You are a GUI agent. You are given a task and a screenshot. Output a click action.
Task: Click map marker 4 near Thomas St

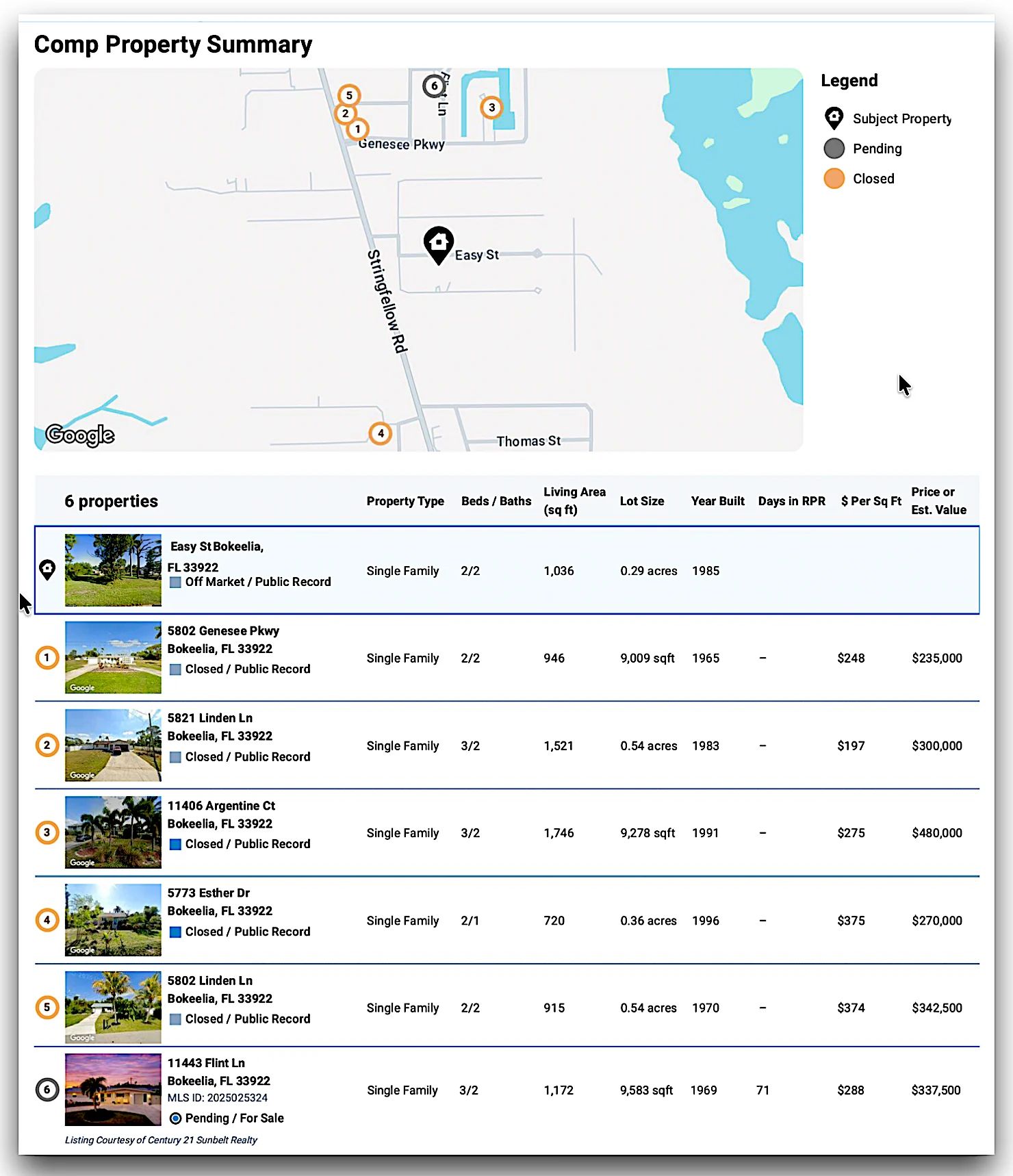[381, 433]
